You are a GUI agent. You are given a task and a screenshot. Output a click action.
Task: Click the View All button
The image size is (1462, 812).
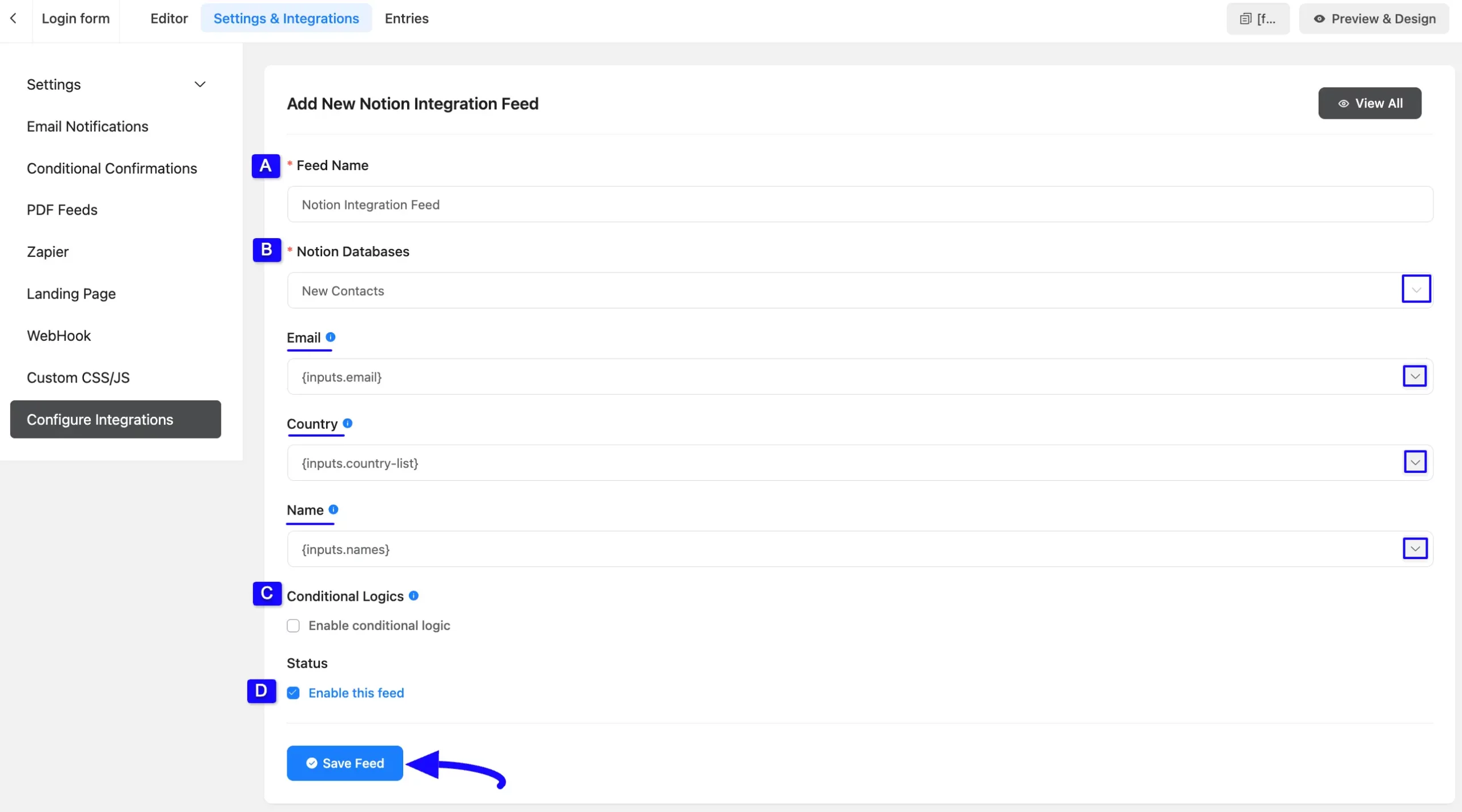[1370, 103]
